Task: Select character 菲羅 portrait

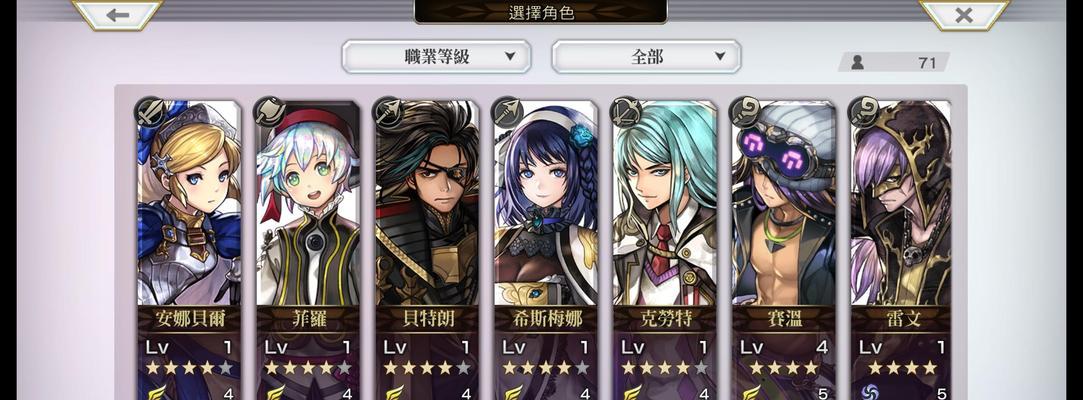Action: pos(308,202)
